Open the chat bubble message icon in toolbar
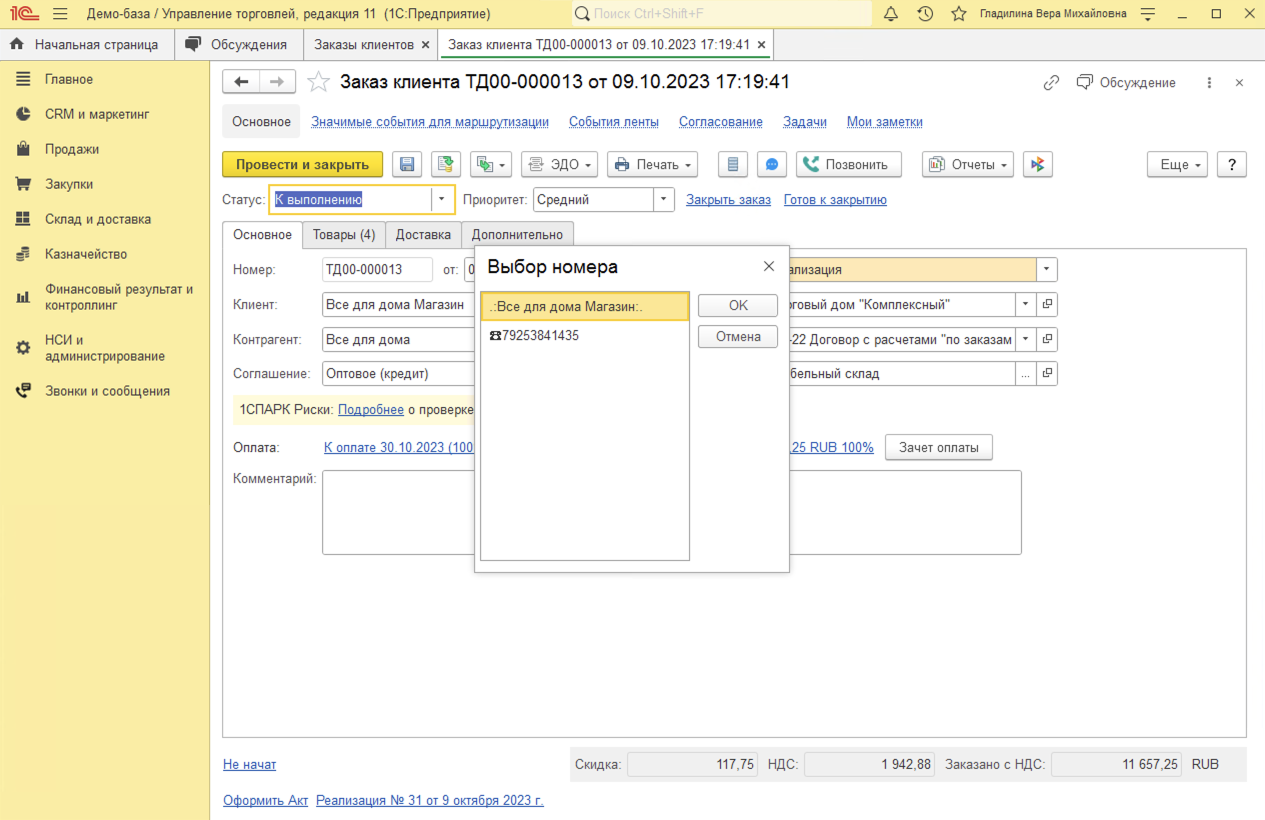 (772, 165)
